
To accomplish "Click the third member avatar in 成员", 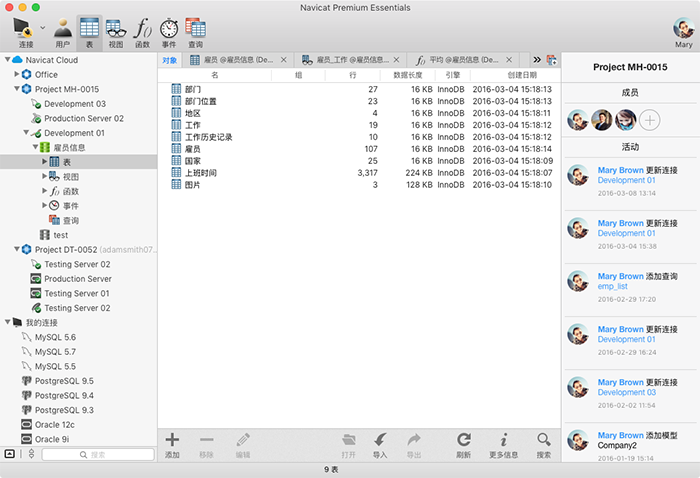I will click(x=625, y=120).
